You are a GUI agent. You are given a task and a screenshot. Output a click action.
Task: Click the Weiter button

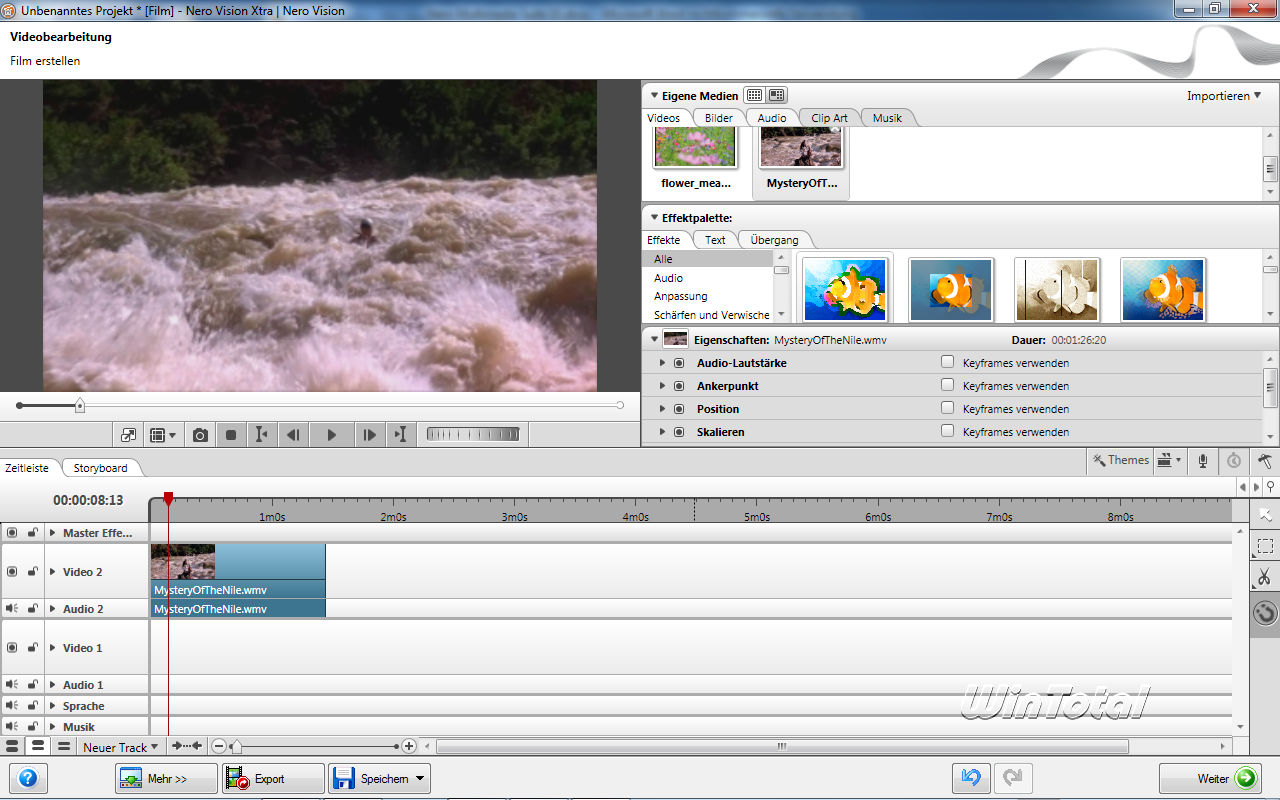[x=1210, y=778]
